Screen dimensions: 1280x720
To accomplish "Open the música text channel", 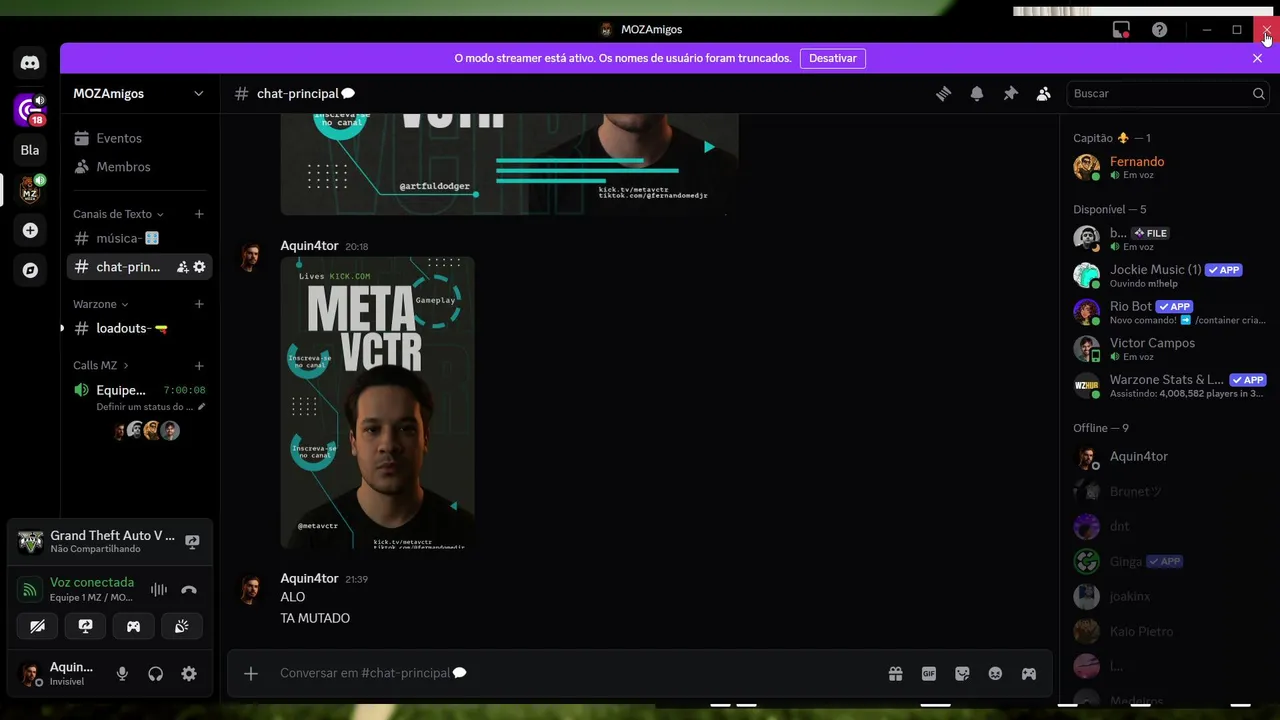I will (140, 238).
